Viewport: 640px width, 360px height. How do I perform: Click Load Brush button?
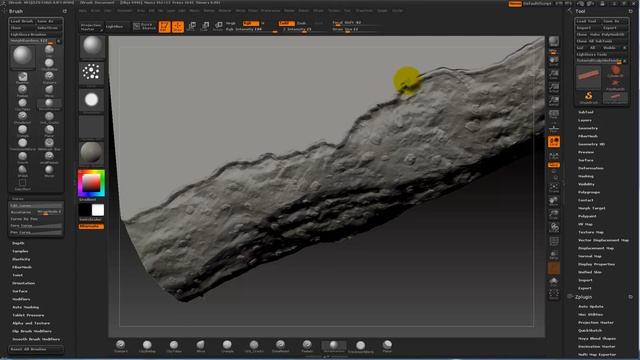tap(22, 21)
